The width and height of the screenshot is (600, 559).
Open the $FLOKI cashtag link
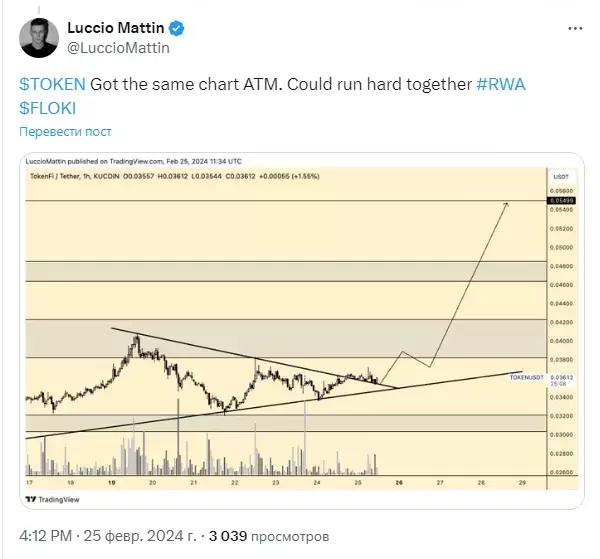point(47,108)
